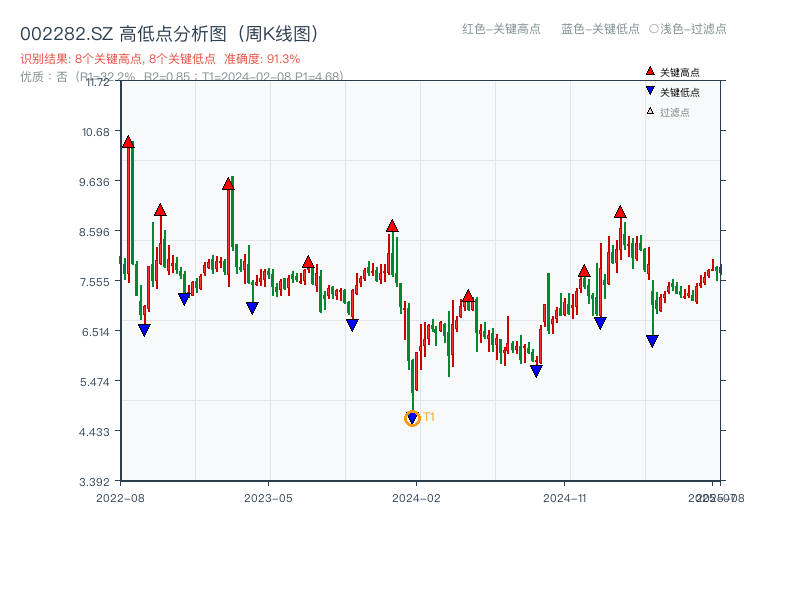Select the rightmost red key-high triangle marker
The width and height of the screenshot is (800, 600).
click(x=620, y=212)
